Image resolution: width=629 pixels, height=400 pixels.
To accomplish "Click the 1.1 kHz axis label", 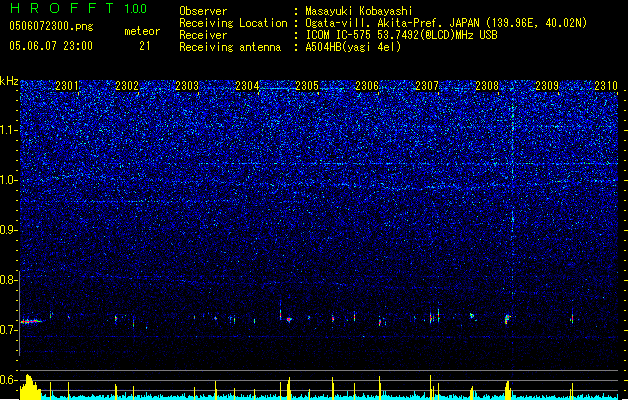I will point(8,130).
